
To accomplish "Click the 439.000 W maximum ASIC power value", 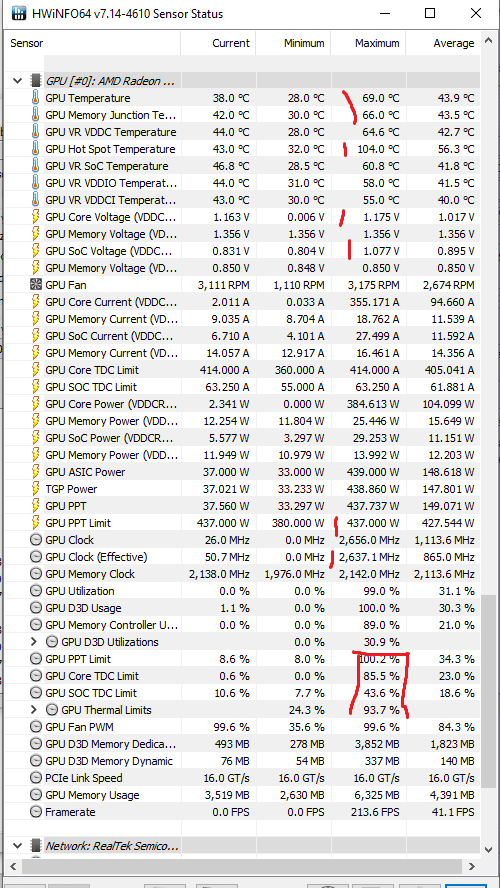I will (x=373, y=472).
